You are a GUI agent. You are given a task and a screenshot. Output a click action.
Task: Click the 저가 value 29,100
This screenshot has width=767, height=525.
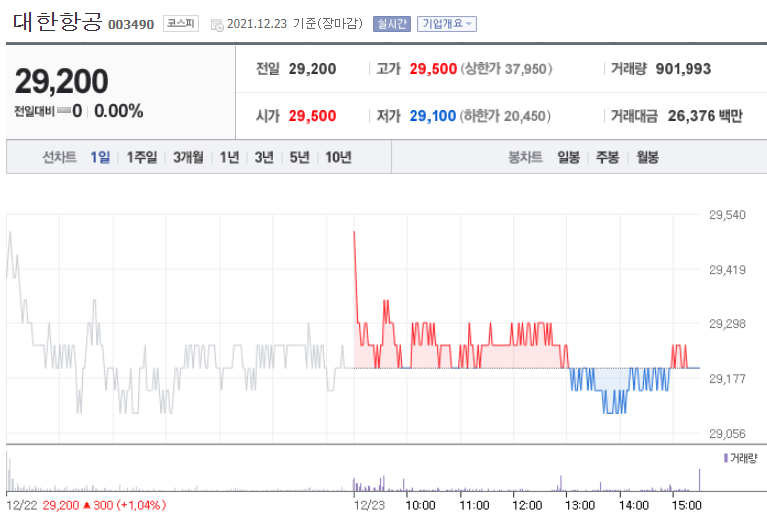432,116
